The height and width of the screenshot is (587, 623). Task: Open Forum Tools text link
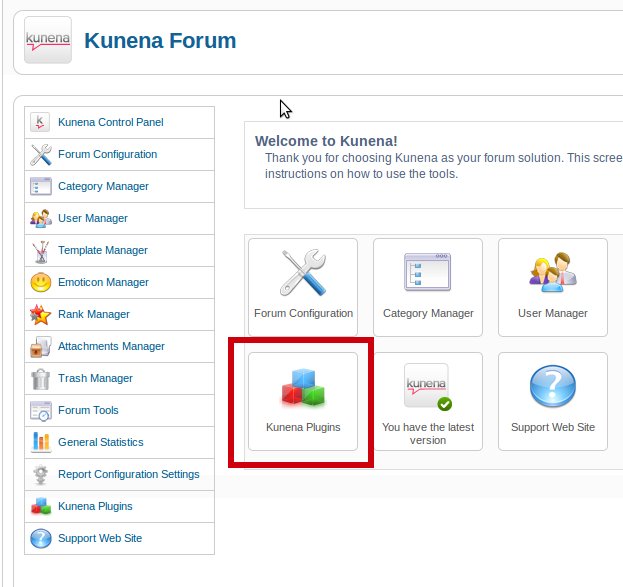click(x=88, y=410)
